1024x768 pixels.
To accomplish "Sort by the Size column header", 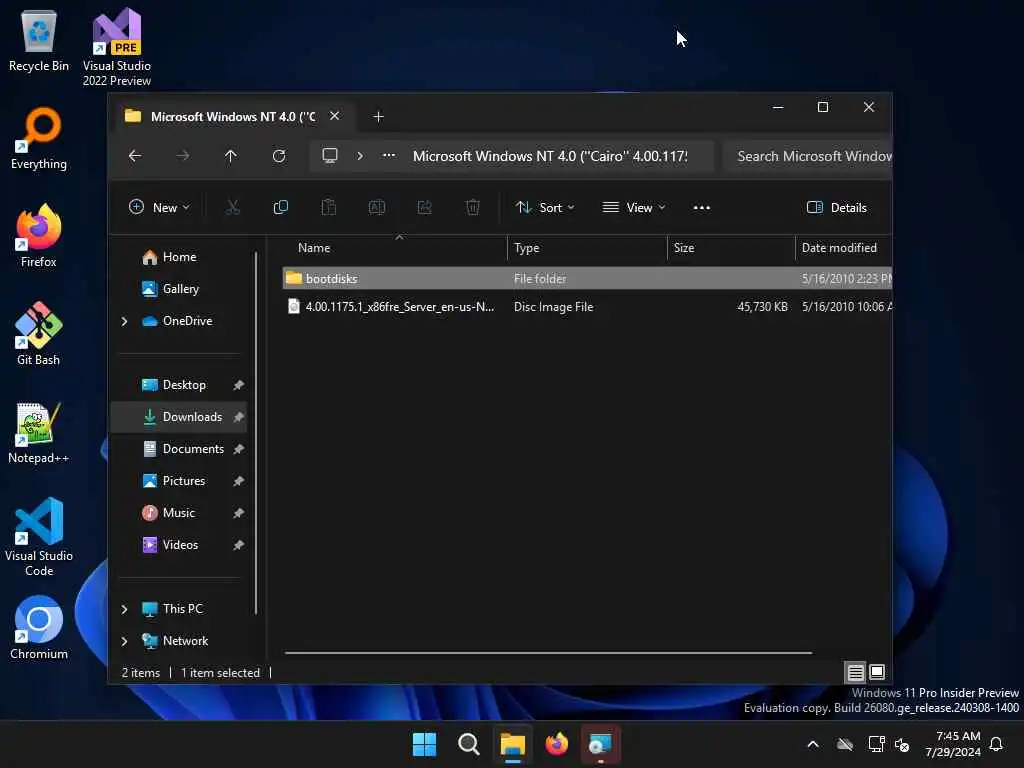I will click(731, 248).
